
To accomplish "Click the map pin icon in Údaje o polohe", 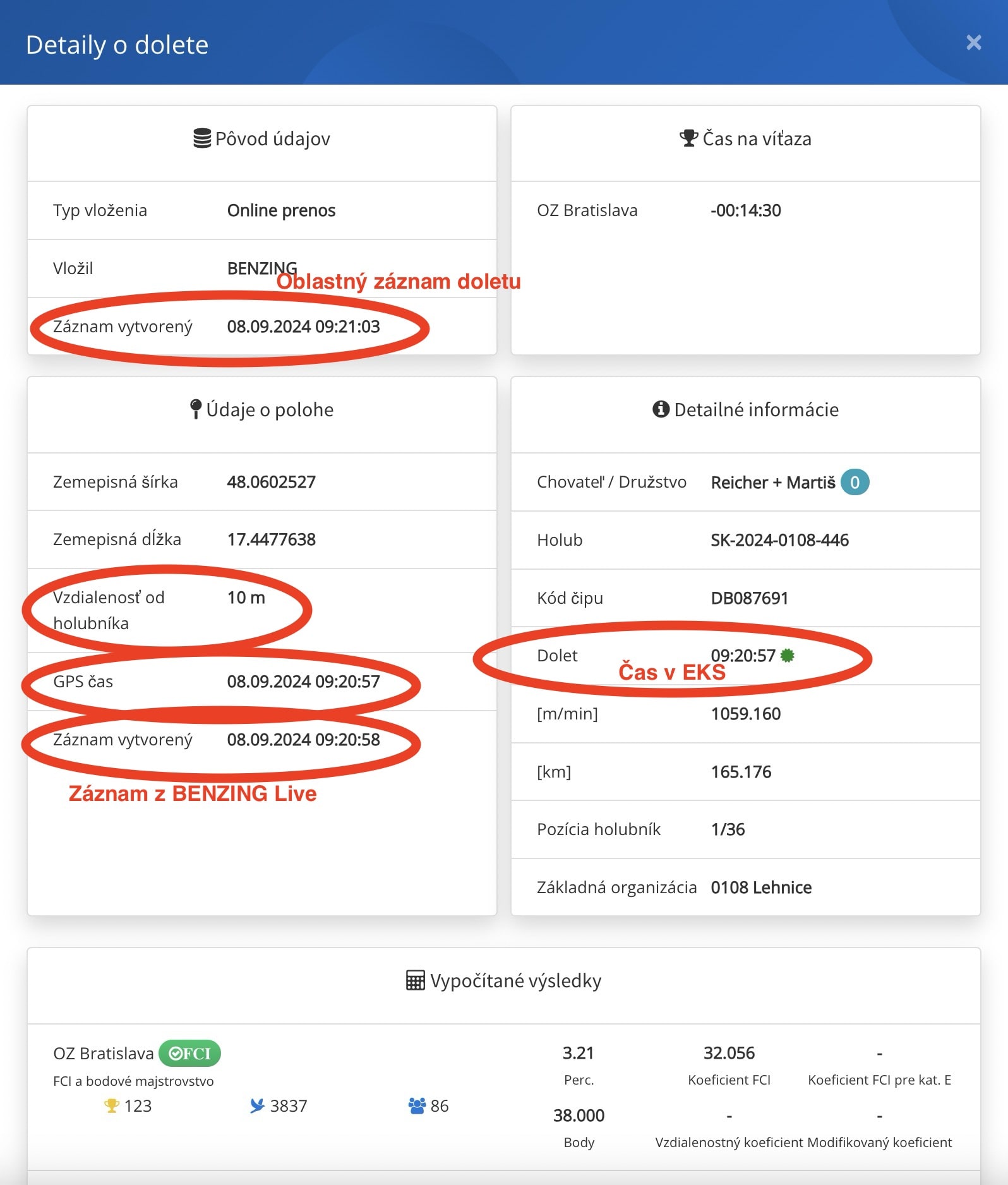I will click(196, 409).
